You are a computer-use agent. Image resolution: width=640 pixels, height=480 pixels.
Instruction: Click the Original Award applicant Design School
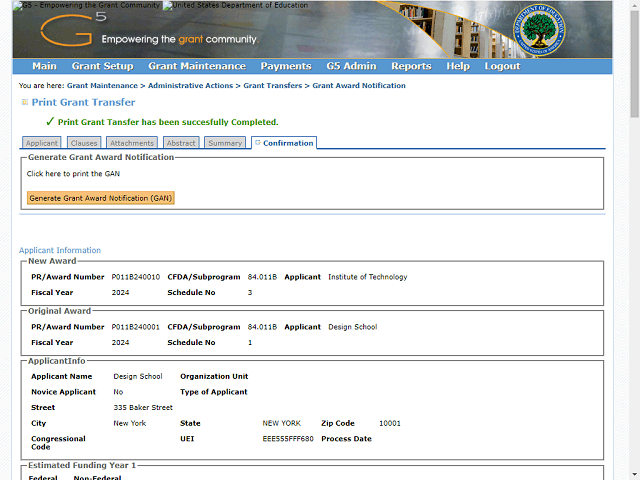pos(353,327)
